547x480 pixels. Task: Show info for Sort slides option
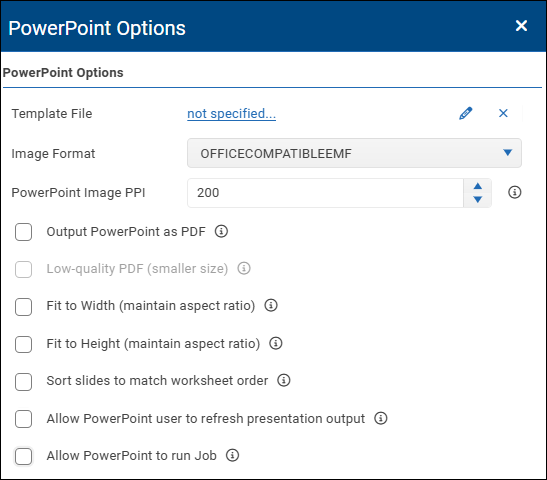(284, 380)
